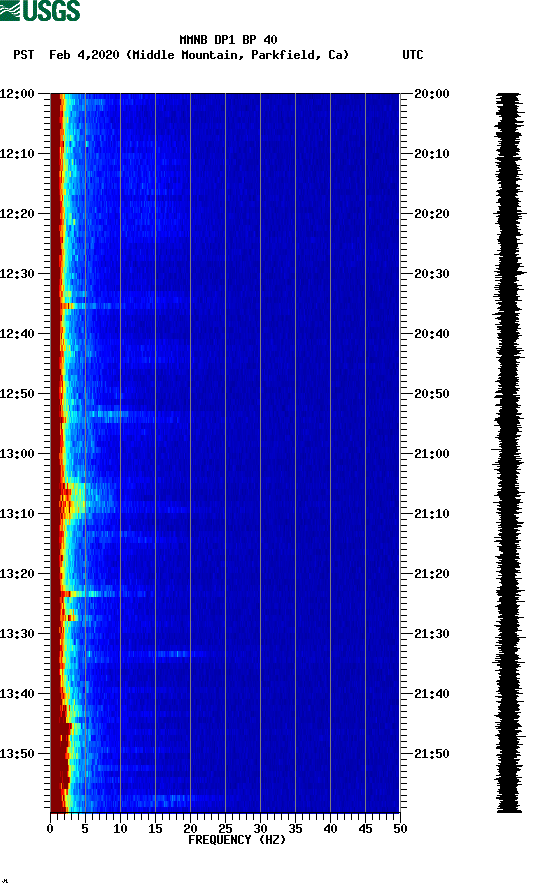Click the 30 Hz frequency axis label

(x=261, y=829)
